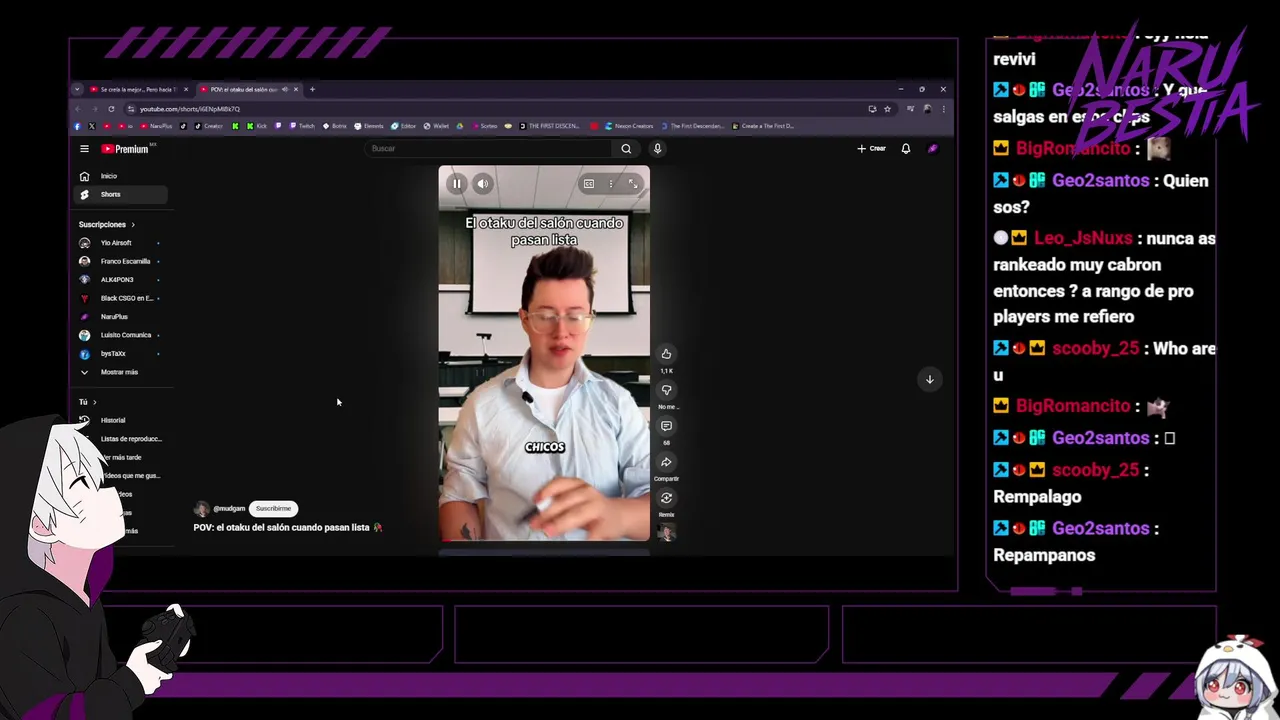Open the Nexon Creators bookmark
The height and width of the screenshot is (720, 1280).
[x=629, y=126]
